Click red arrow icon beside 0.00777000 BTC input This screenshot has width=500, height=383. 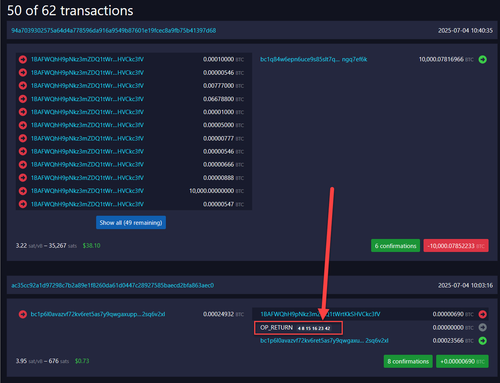coord(23,86)
